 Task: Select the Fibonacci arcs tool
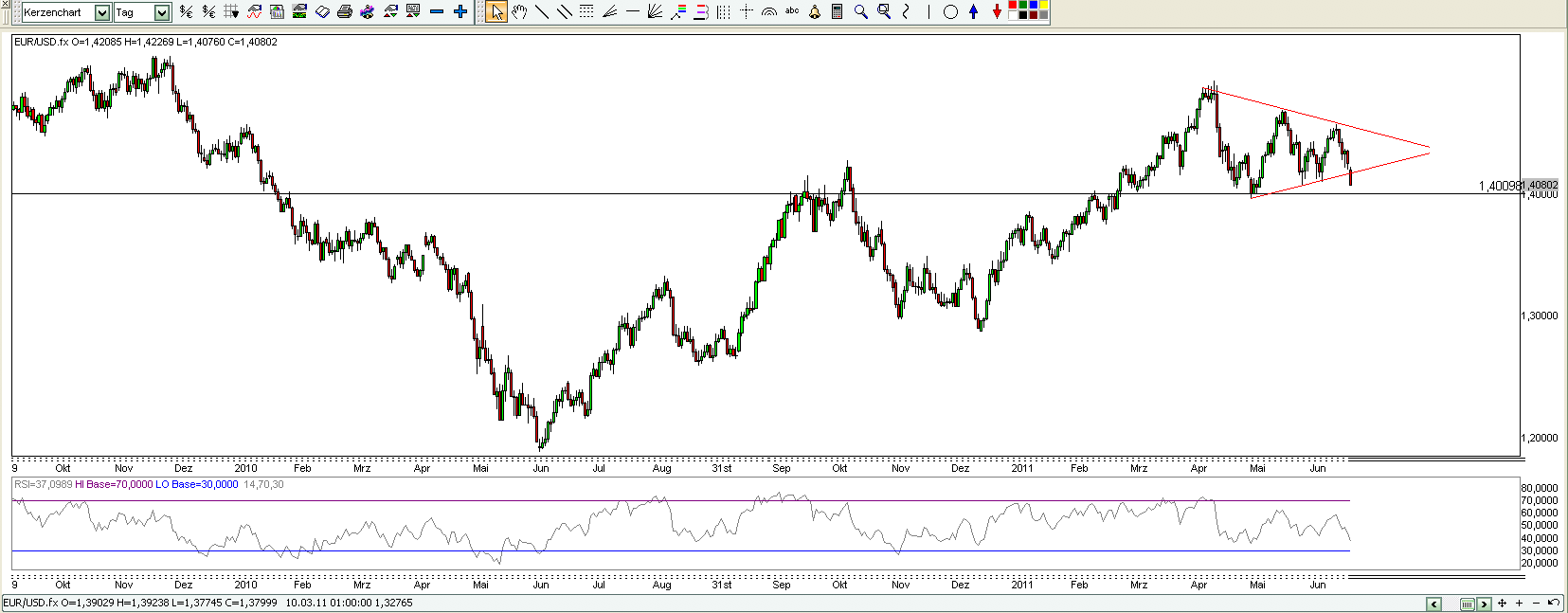pyautogui.click(x=769, y=12)
